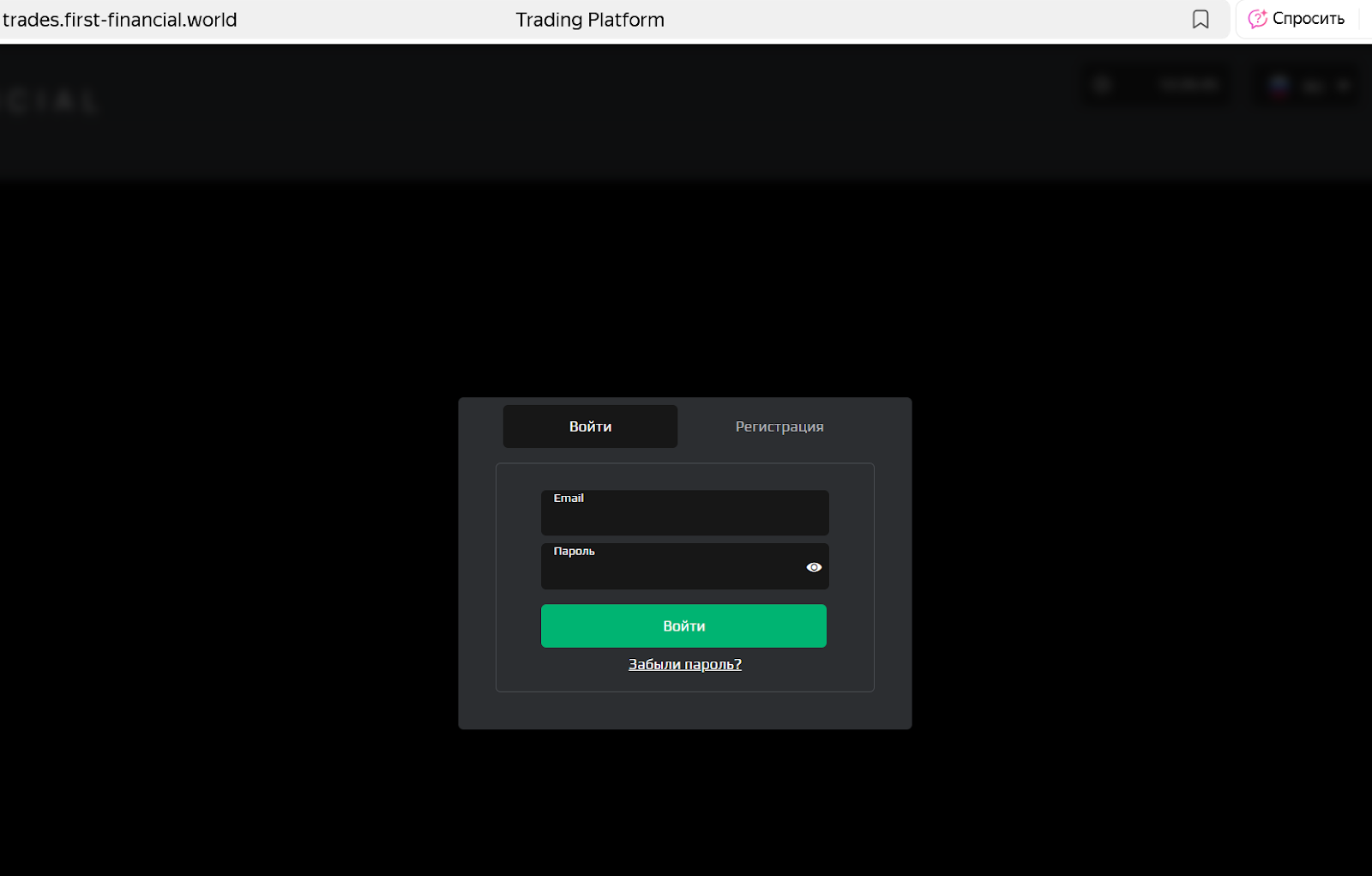Expand the language selector chevron in header
This screenshot has height=876, width=1372.
click(1343, 86)
